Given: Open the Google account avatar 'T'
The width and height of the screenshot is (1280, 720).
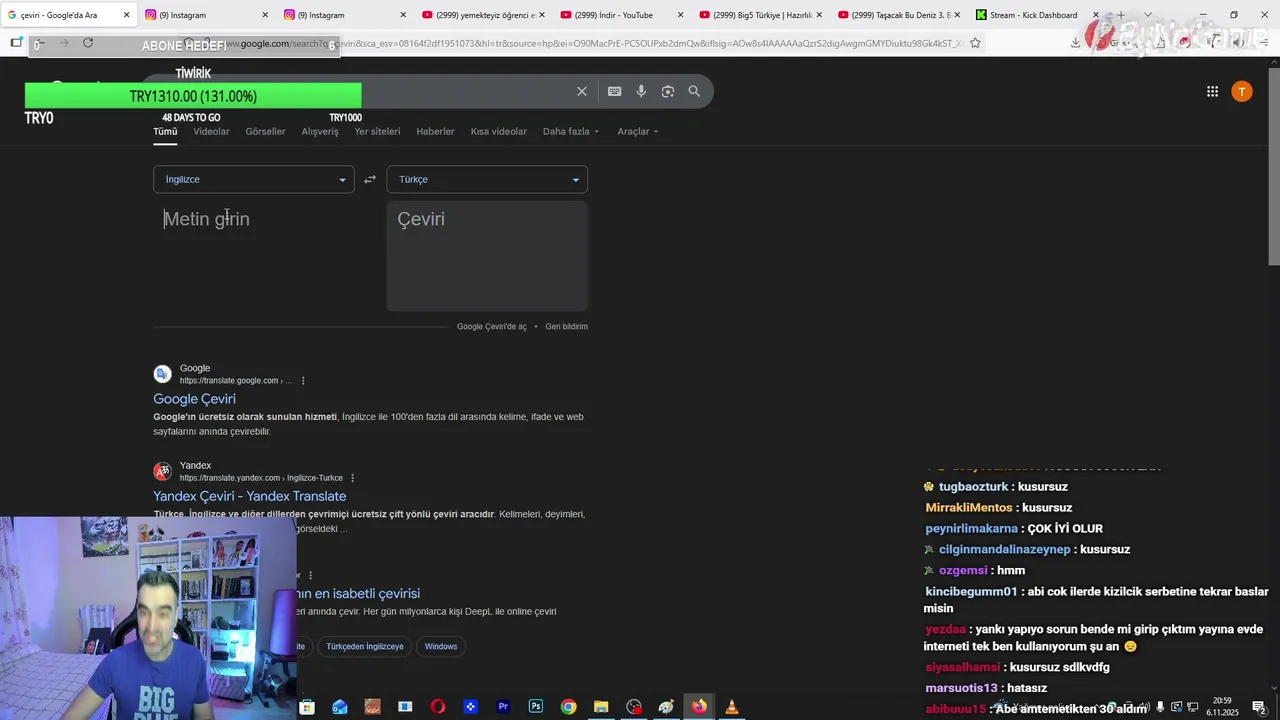Looking at the screenshot, I should [1241, 91].
